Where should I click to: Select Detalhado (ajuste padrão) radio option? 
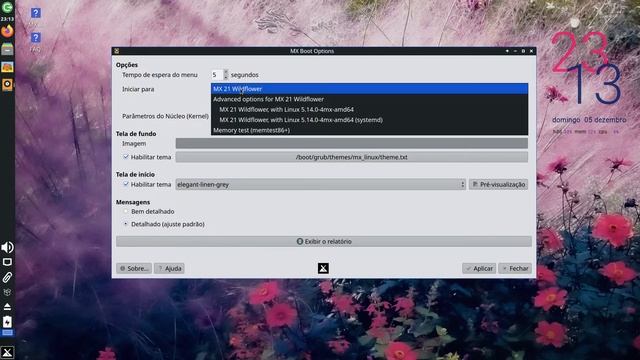click(x=126, y=224)
